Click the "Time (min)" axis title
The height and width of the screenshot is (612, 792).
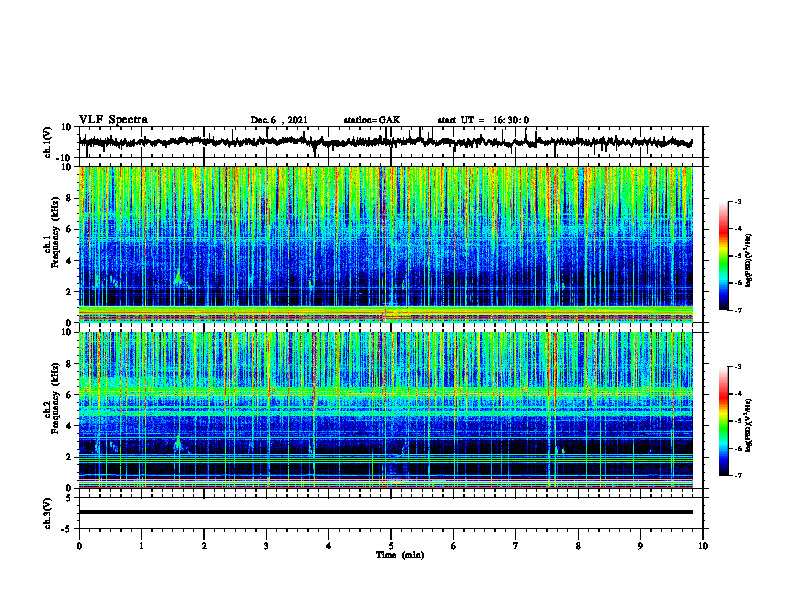(400, 555)
